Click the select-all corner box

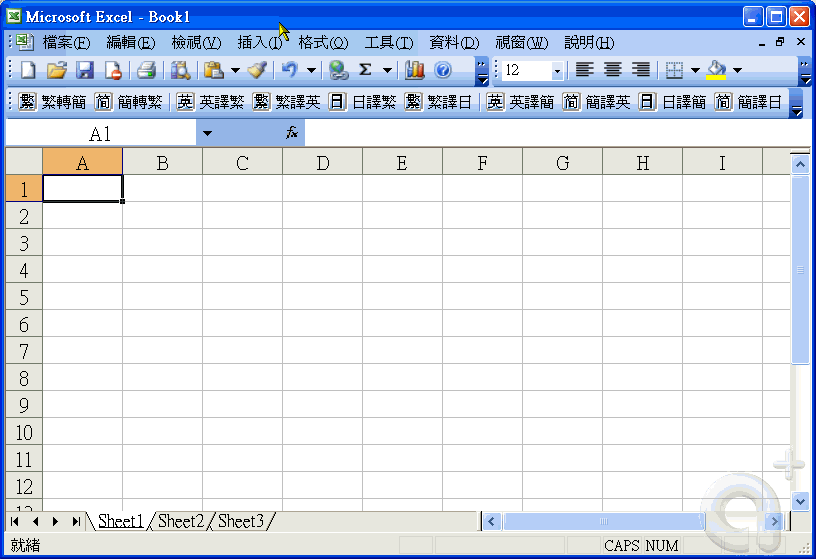(x=24, y=161)
